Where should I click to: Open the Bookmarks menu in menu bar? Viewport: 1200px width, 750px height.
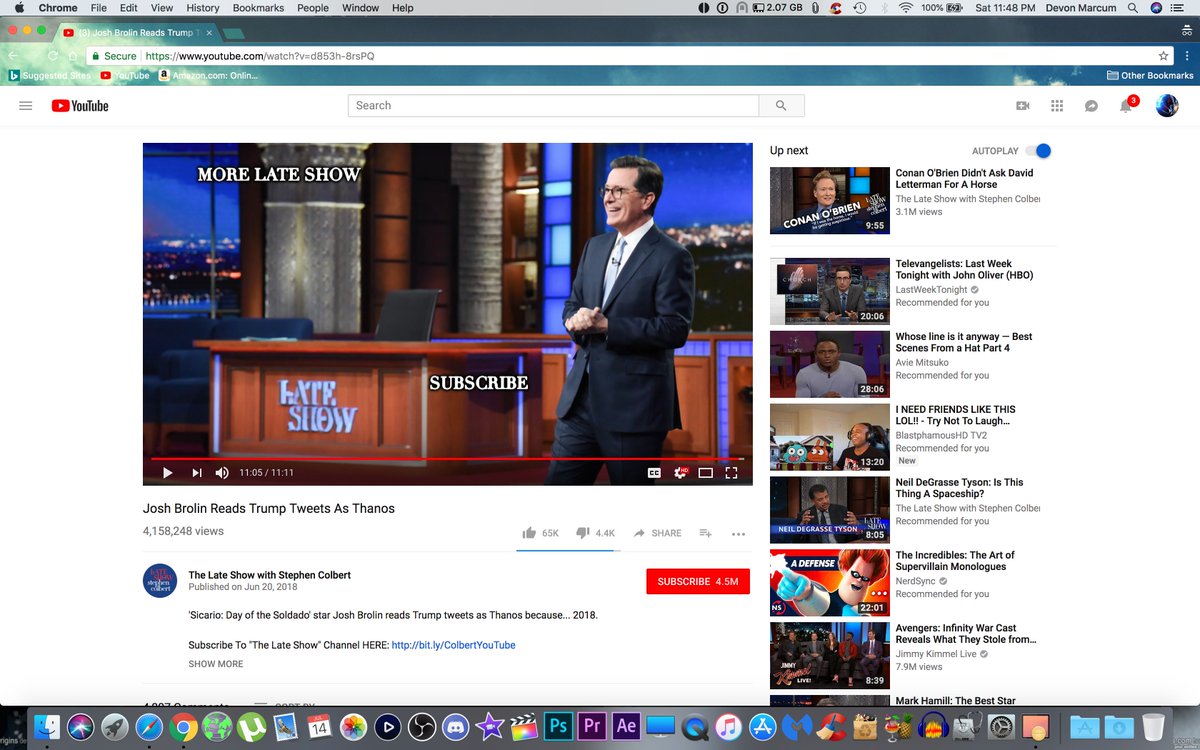click(258, 8)
